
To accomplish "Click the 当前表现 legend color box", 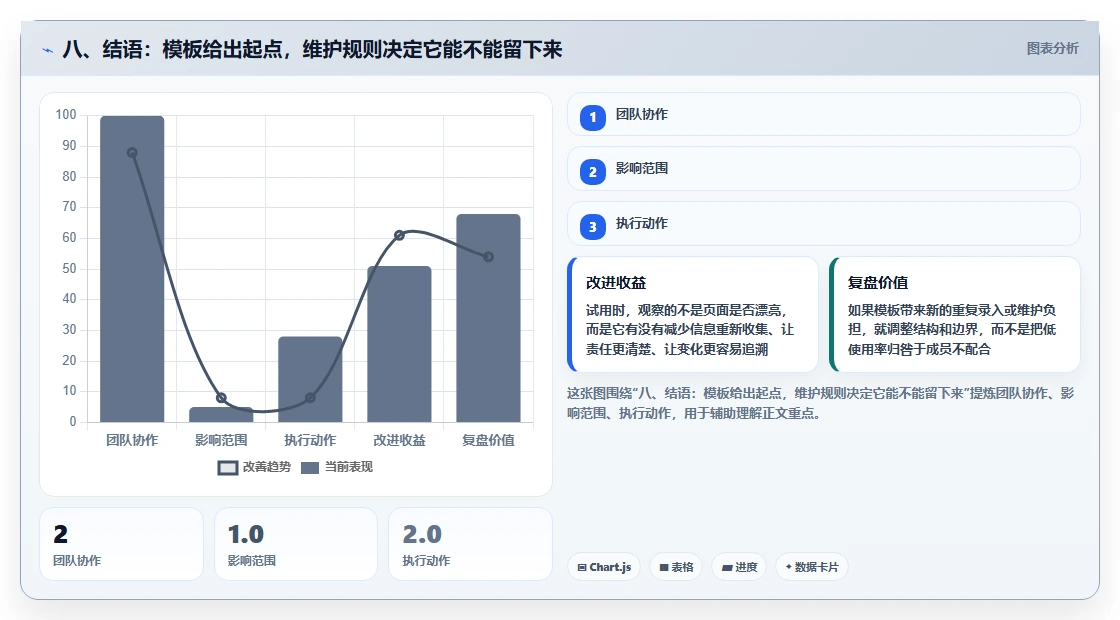I will click(x=309, y=468).
